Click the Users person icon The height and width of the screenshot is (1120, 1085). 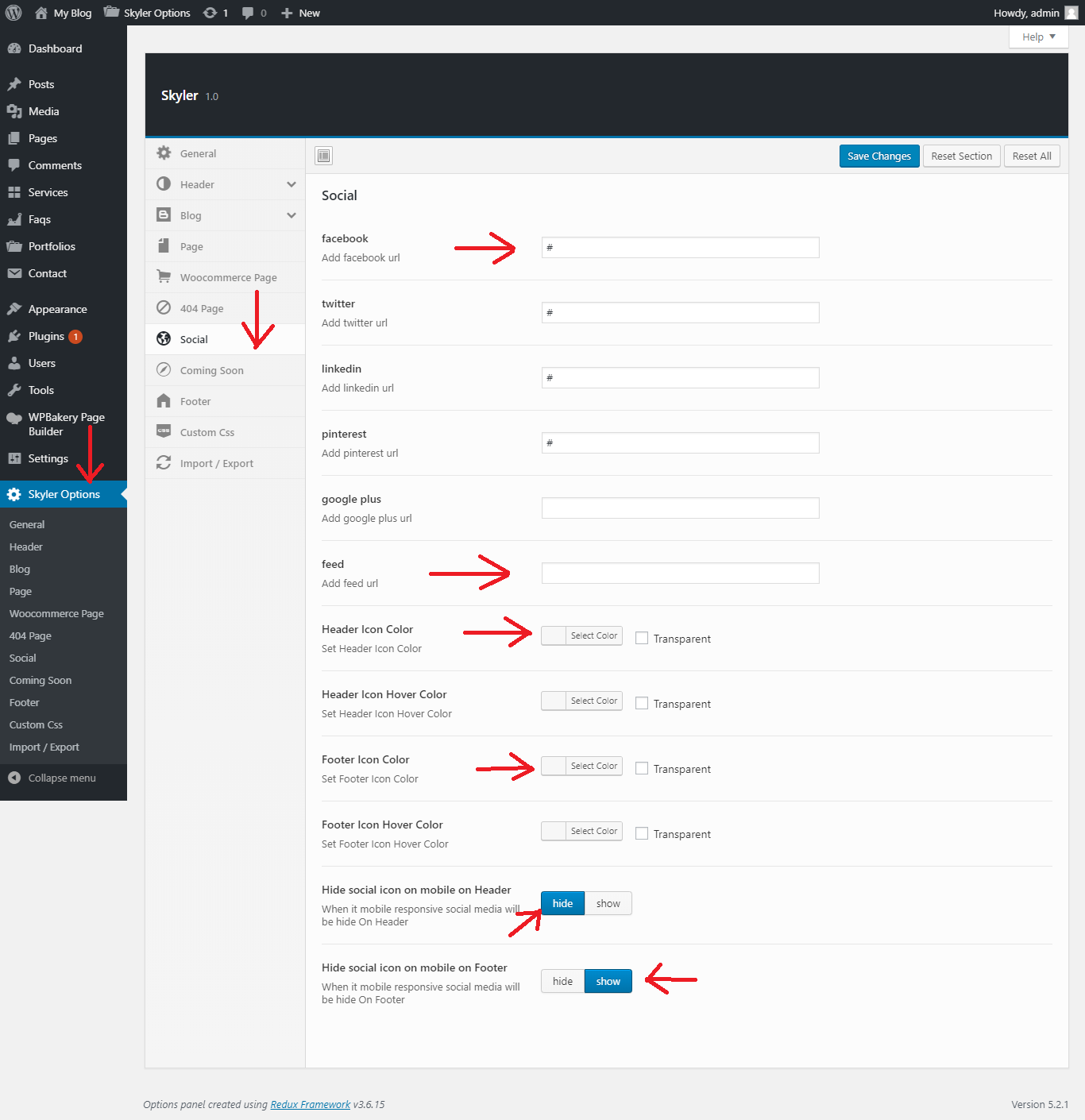point(14,363)
